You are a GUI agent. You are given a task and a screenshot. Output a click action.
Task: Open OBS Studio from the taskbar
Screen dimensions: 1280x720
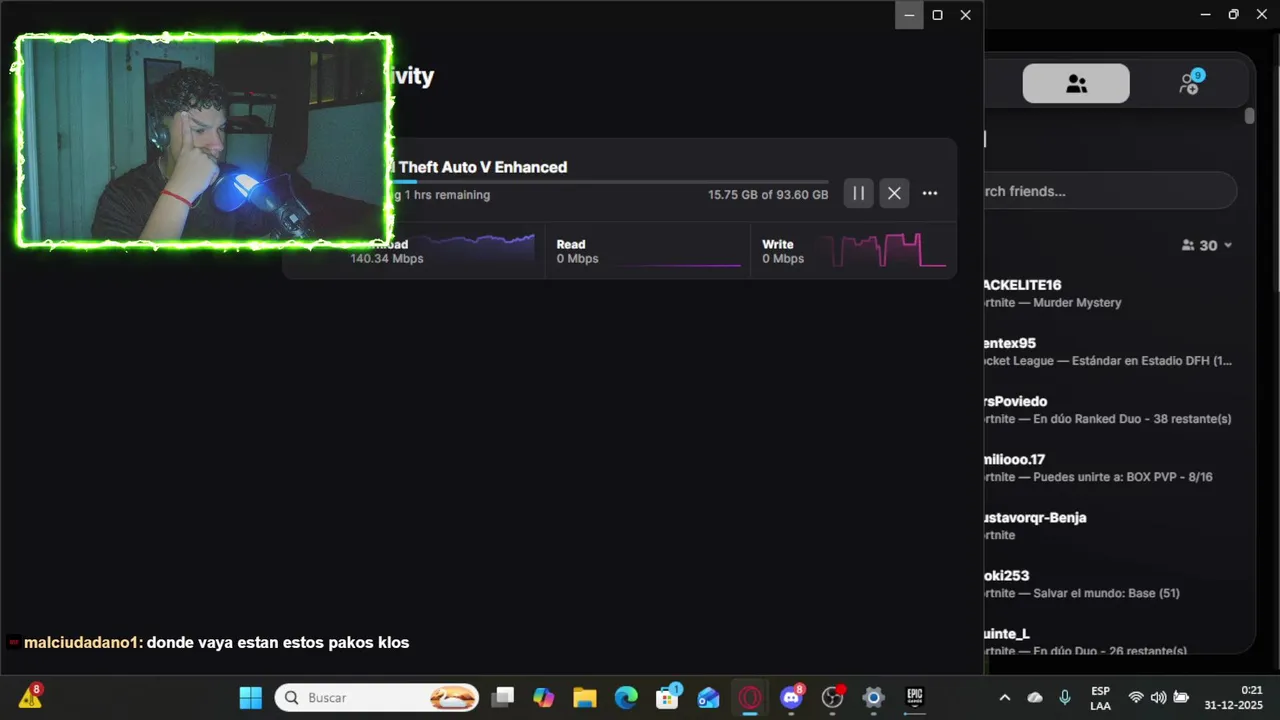tap(832, 697)
